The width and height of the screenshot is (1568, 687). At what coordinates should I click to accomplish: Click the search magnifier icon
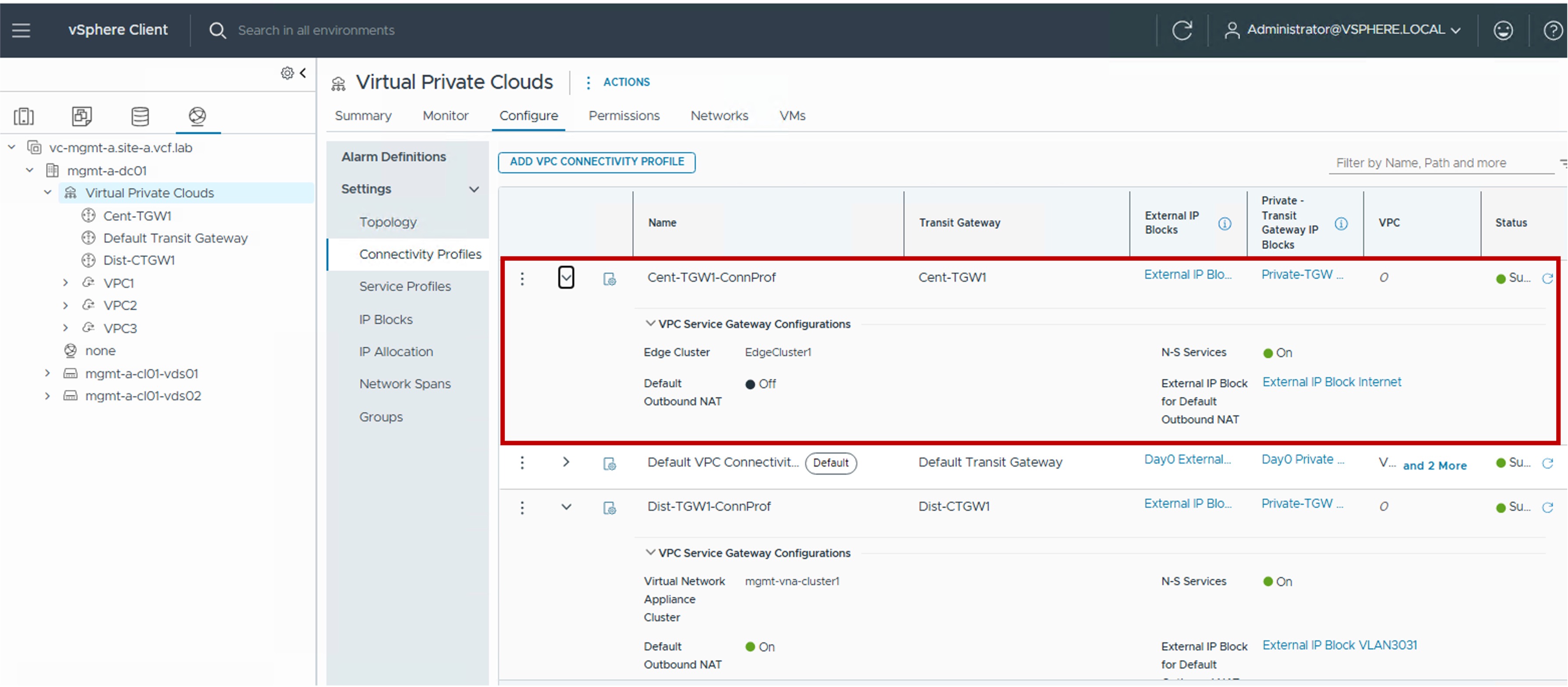[217, 30]
